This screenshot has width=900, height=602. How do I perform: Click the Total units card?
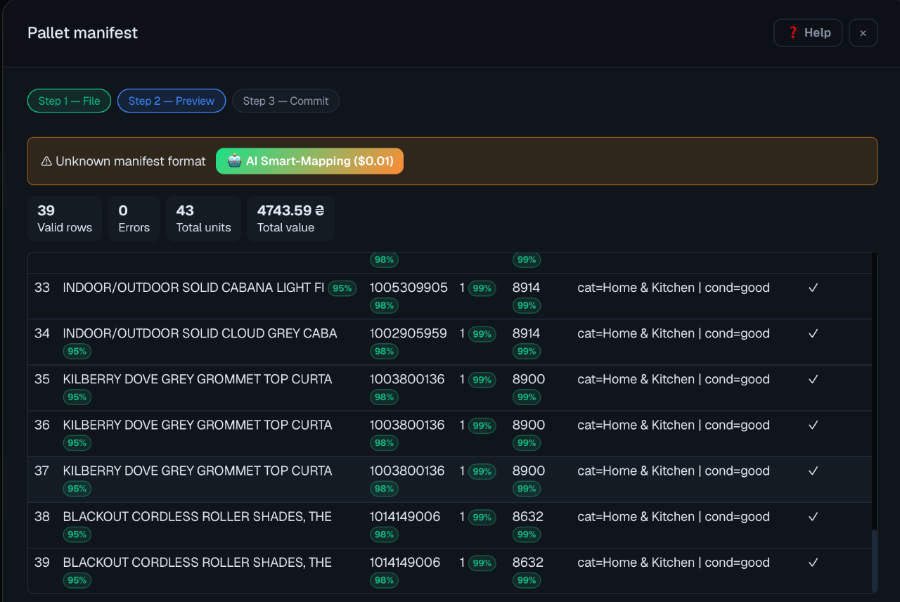[203, 218]
